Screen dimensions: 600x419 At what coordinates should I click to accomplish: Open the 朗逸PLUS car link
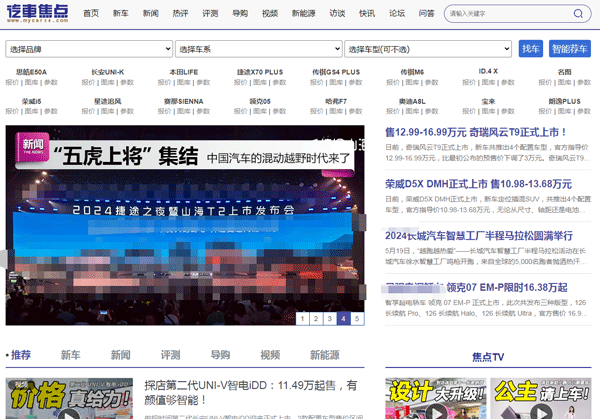click(564, 101)
